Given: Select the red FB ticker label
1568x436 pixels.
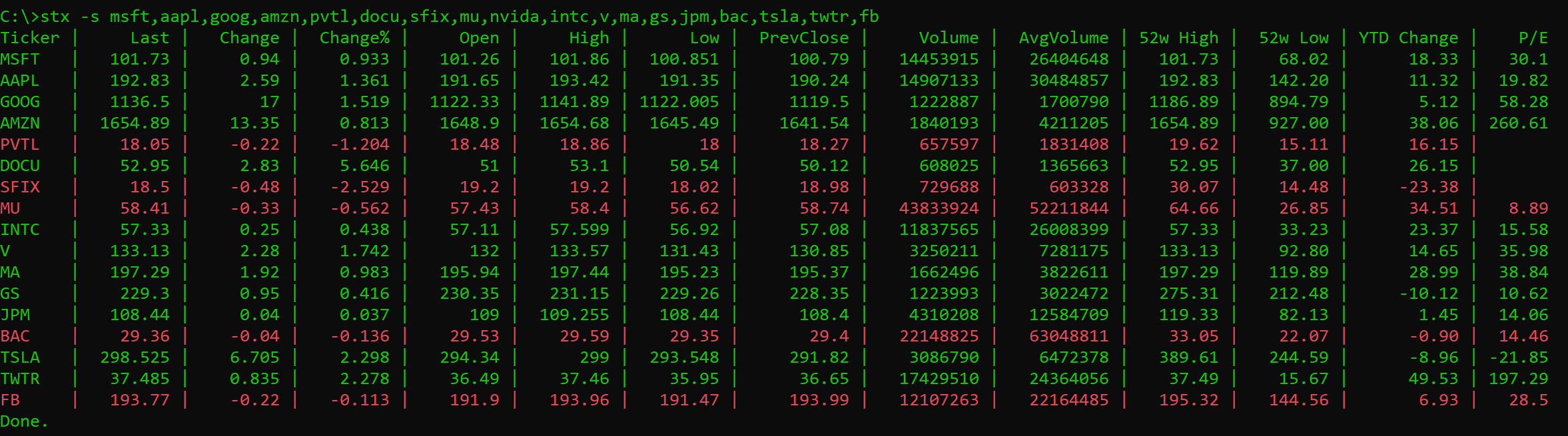Looking at the screenshot, I should pos(10,400).
